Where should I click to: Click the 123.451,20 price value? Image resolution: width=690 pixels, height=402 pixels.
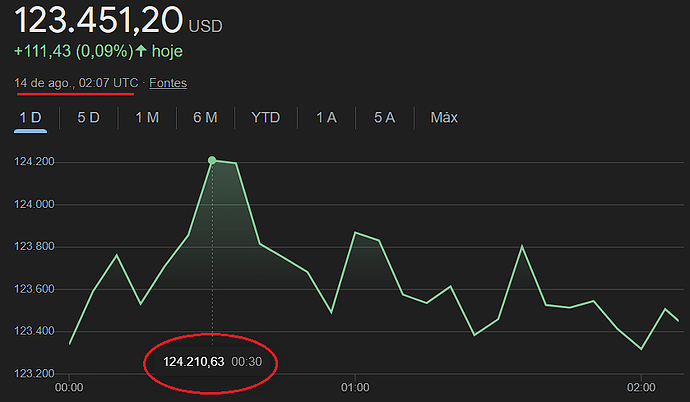(99, 20)
